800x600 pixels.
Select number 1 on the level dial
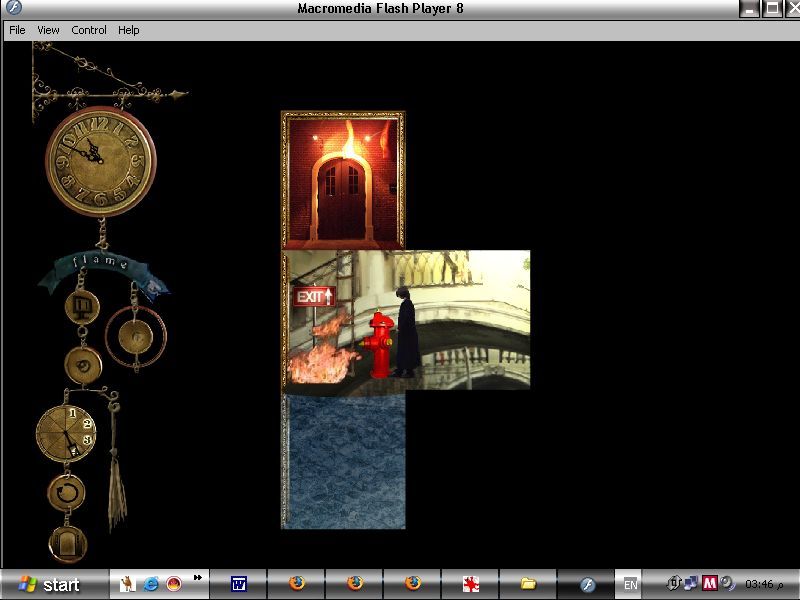[x=72, y=413]
